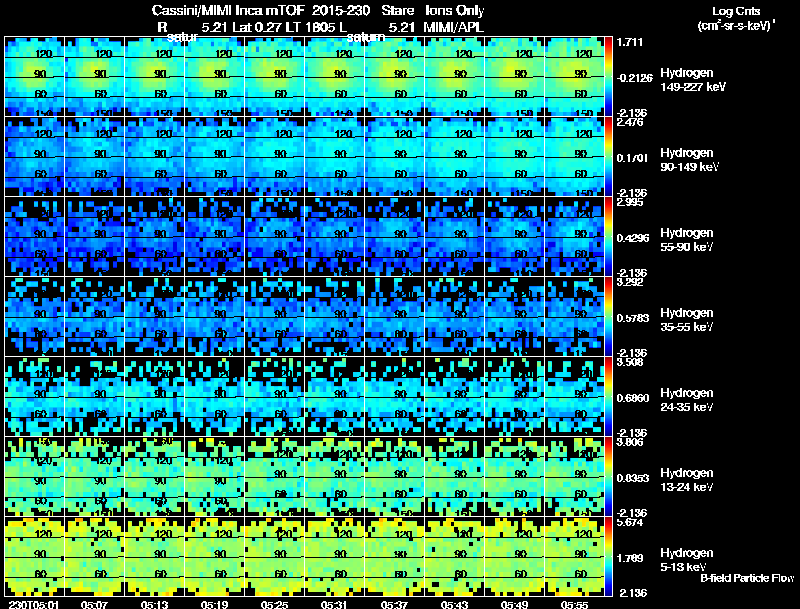The height and width of the screenshot is (609, 800).
Task: Click the '(cm²-sr-s-keV)' units label
Action: point(735,25)
